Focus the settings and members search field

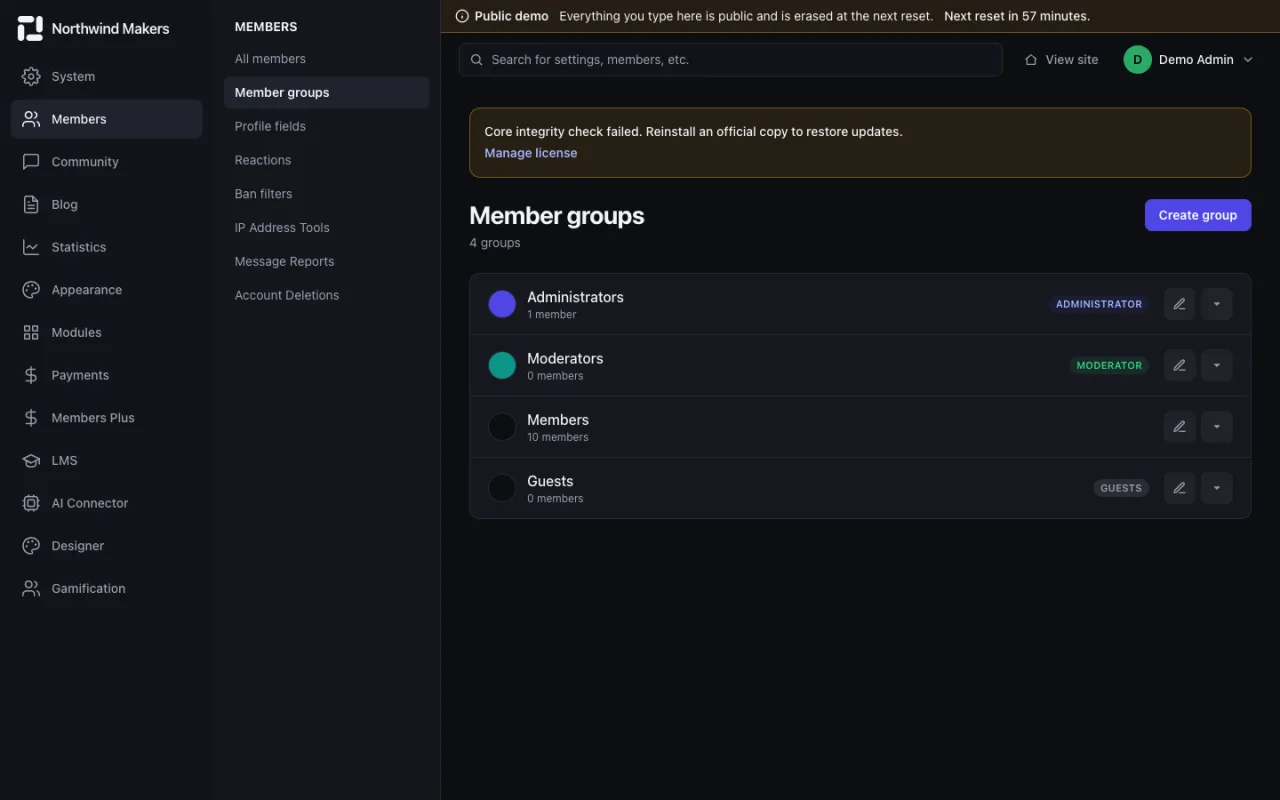(730, 60)
